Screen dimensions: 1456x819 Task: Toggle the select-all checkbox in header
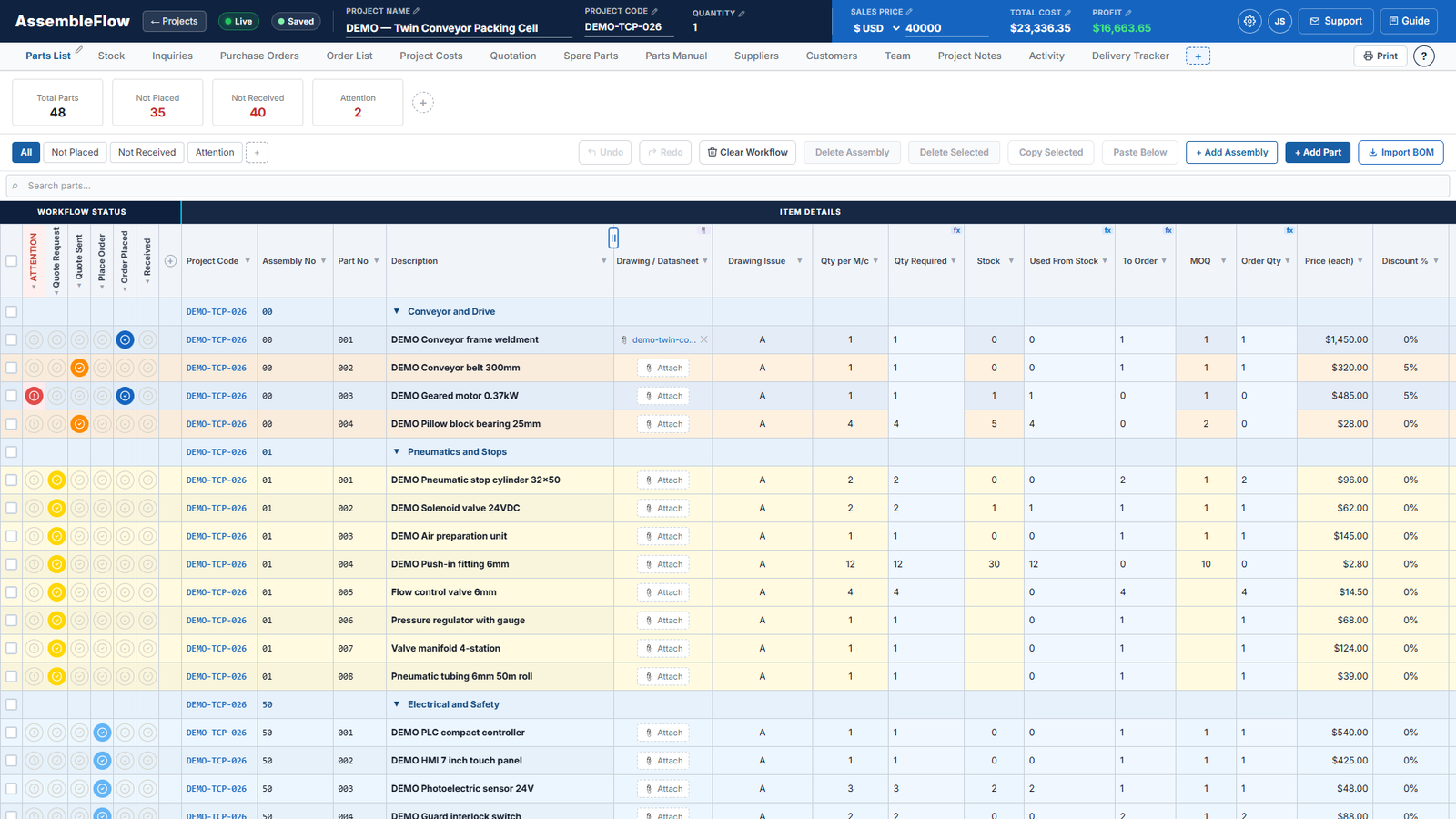click(12, 261)
